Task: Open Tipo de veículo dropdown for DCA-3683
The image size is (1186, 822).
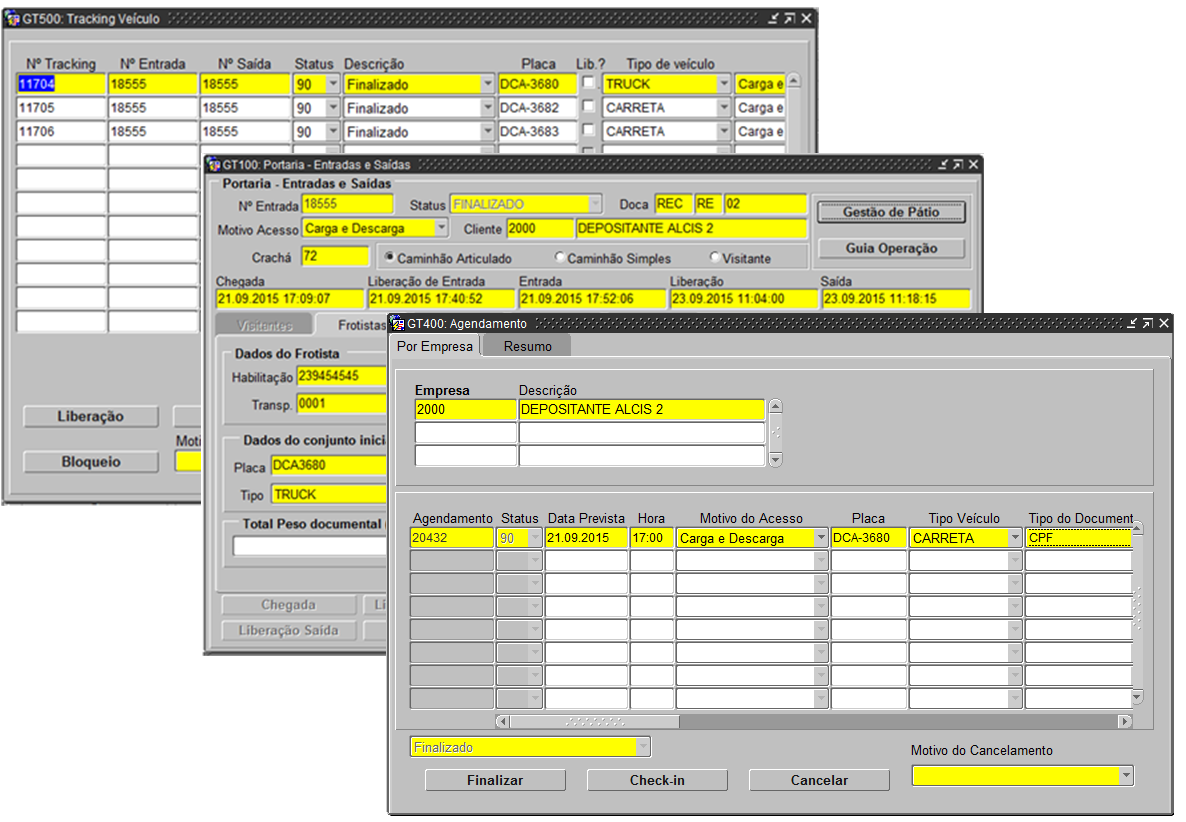Action: [724, 132]
